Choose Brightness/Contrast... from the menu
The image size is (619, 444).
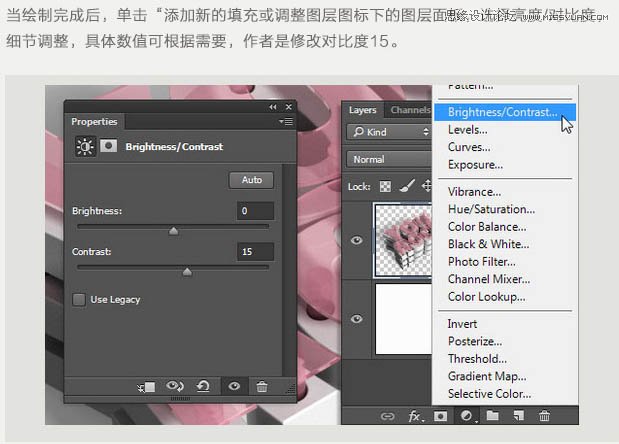tap(505, 112)
